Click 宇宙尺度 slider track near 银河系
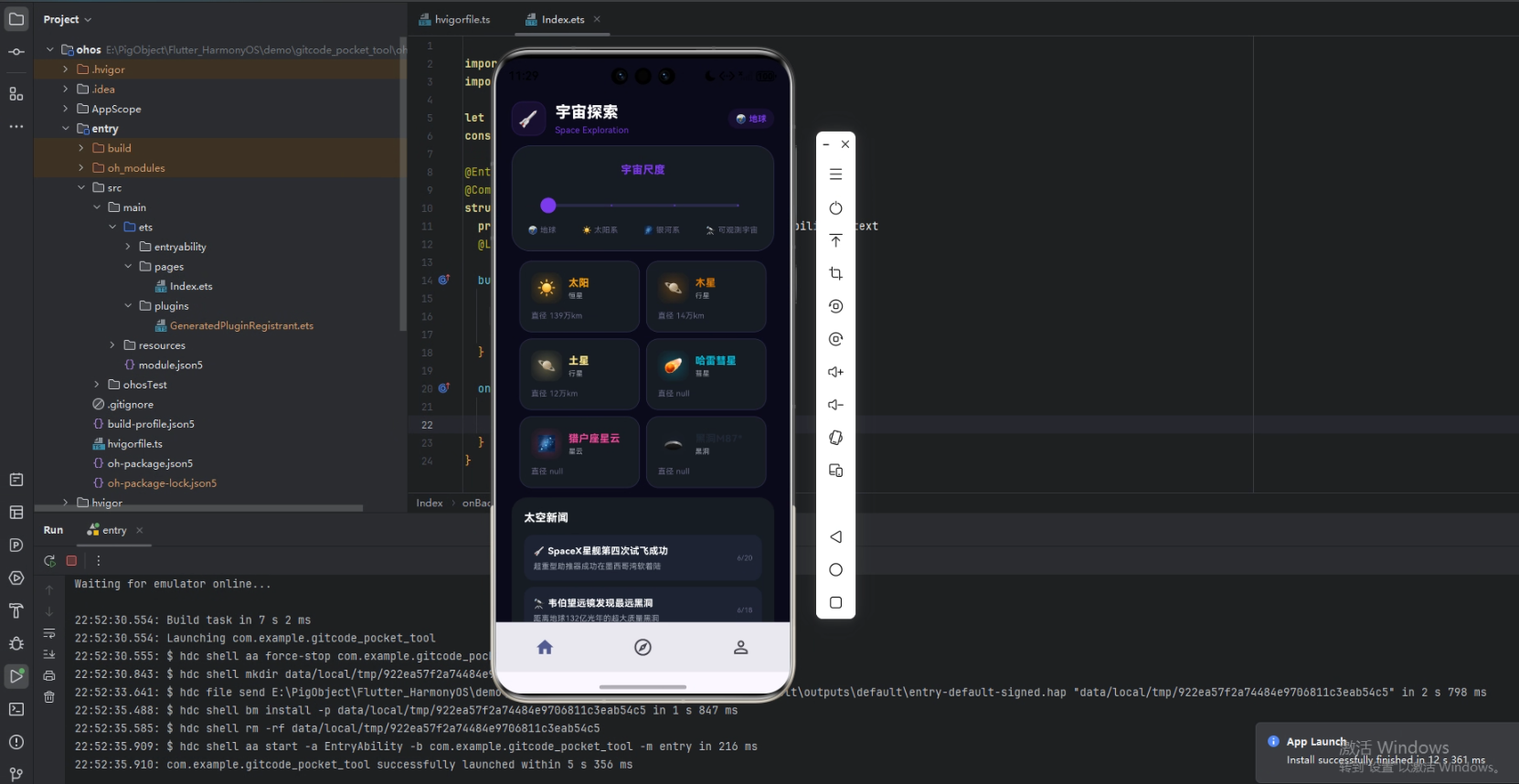Viewport: 1519px width, 784px height. (675, 206)
